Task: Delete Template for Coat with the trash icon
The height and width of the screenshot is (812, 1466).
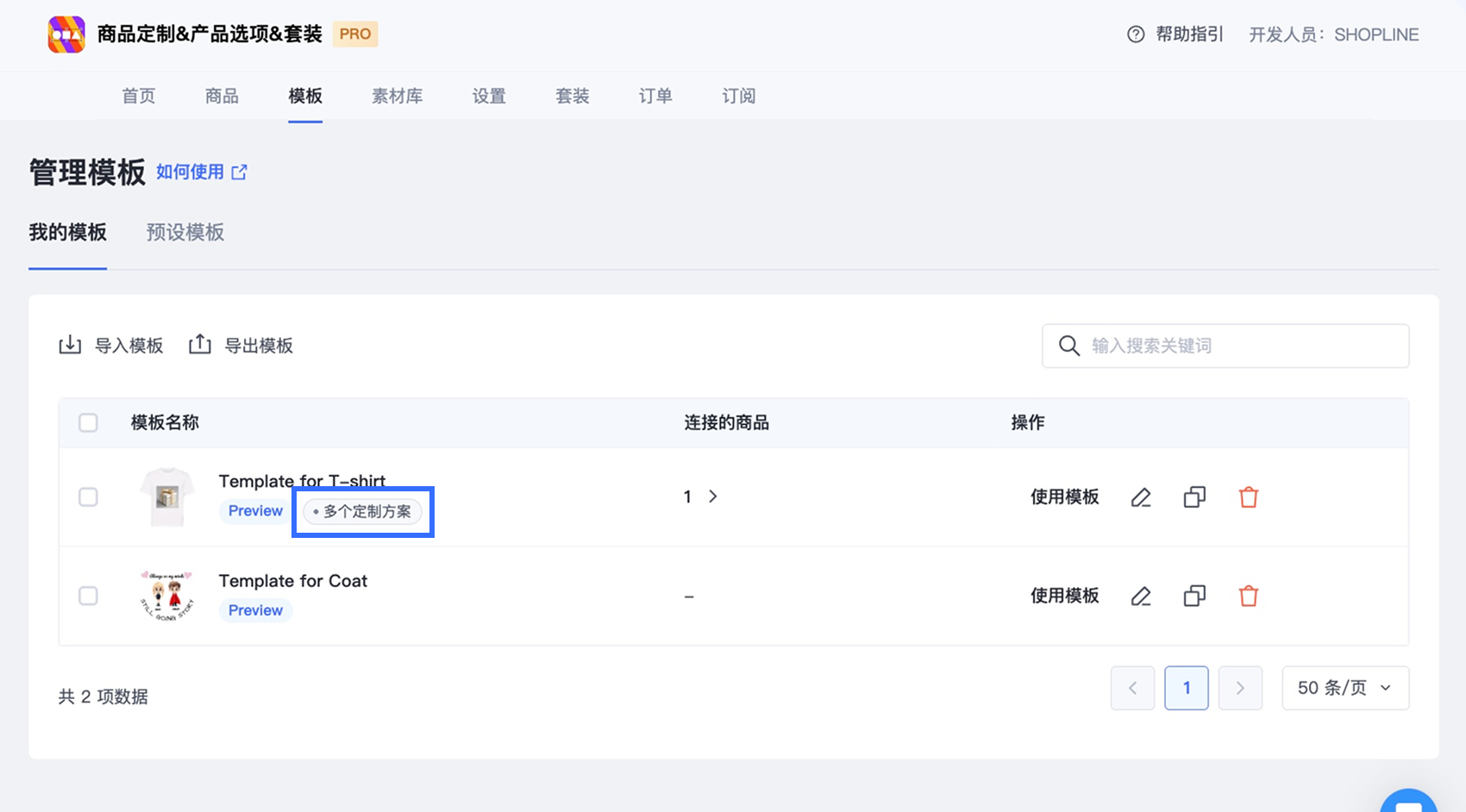Action: coord(1248,596)
